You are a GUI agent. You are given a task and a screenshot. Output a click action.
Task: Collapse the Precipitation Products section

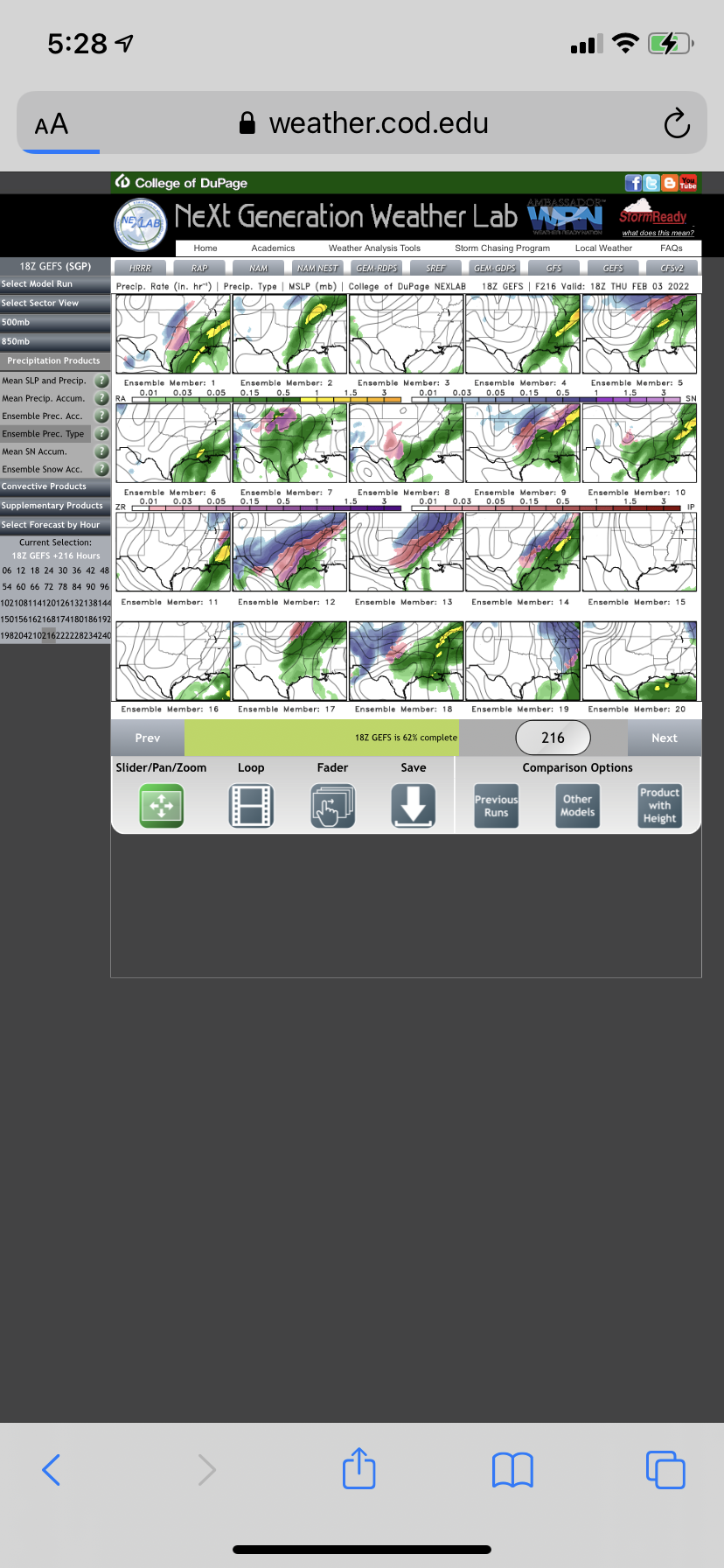click(55, 360)
